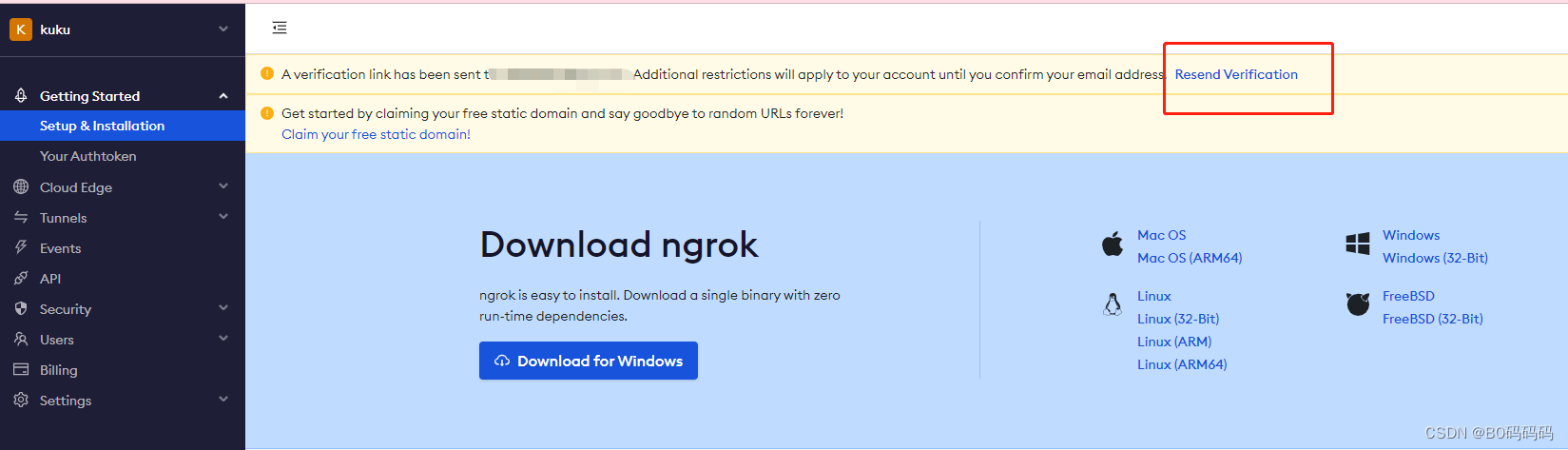Viewport: 1568px width, 450px height.
Task: Click Claim your free static domain link
Action: tap(376, 134)
